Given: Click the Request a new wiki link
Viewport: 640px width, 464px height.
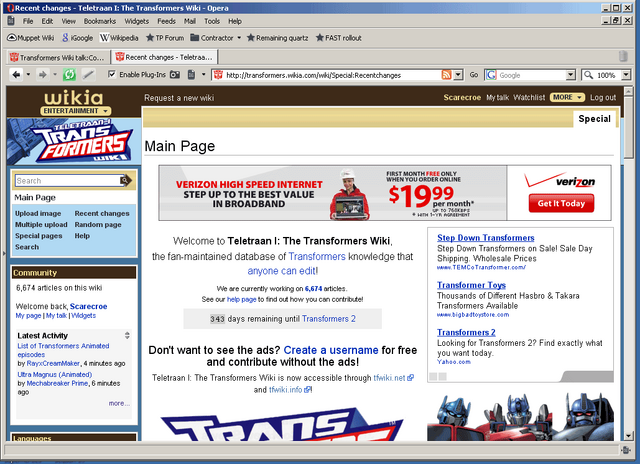Looking at the screenshot, I should 179,98.
